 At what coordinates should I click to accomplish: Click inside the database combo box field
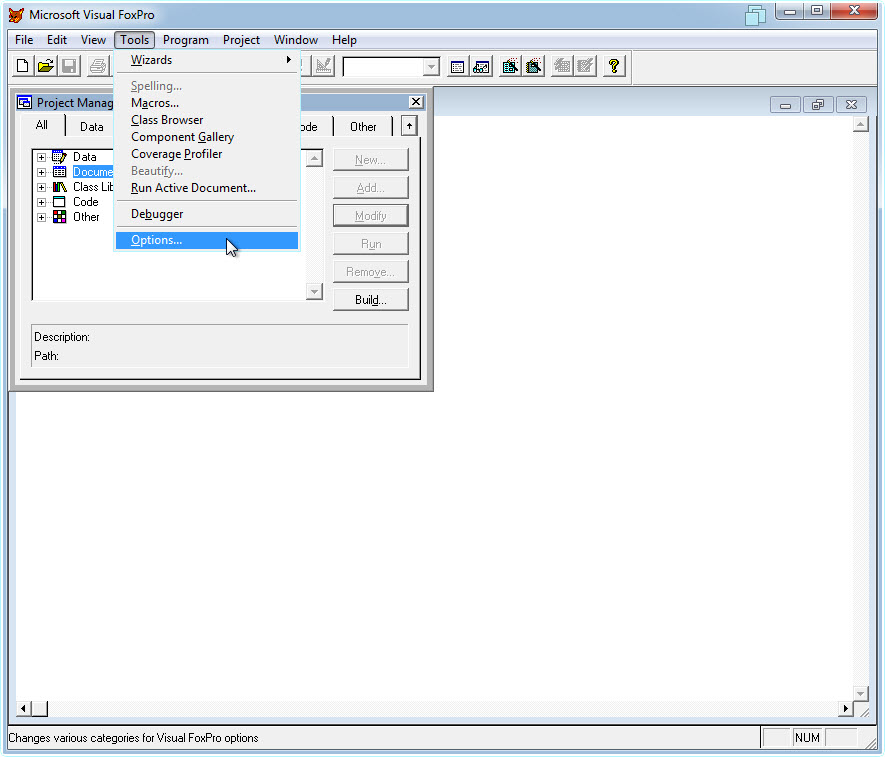[x=384, y=67]
